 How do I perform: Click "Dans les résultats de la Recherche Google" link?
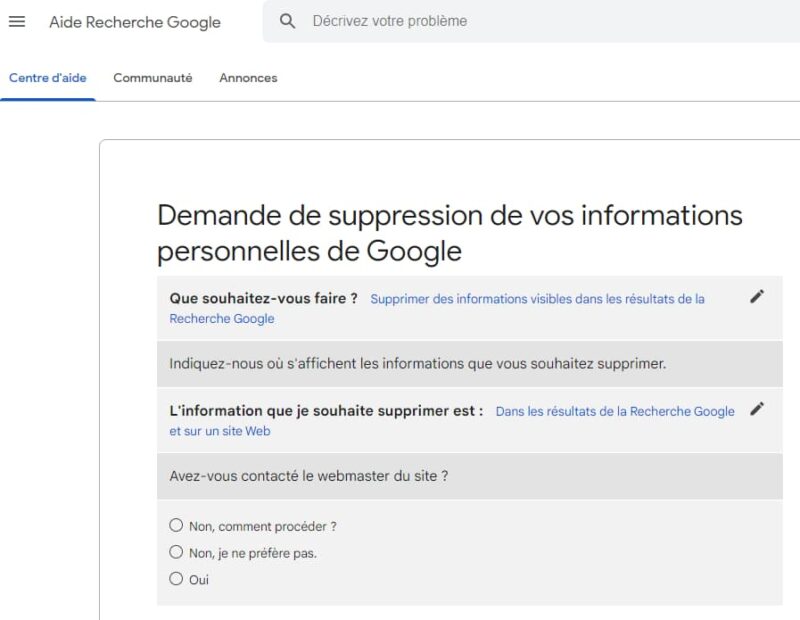pos(614,410)
